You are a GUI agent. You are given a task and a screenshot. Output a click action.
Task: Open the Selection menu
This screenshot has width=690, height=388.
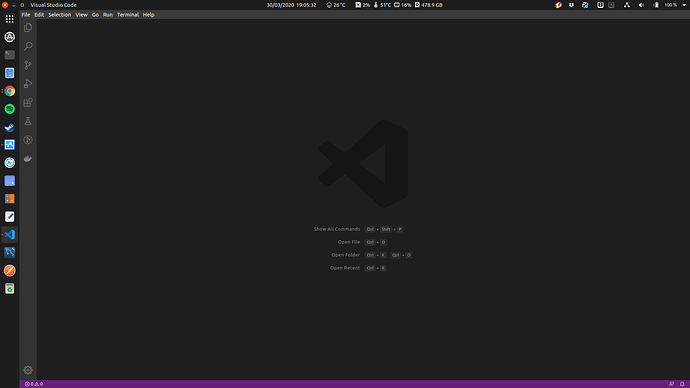(59, 15)
